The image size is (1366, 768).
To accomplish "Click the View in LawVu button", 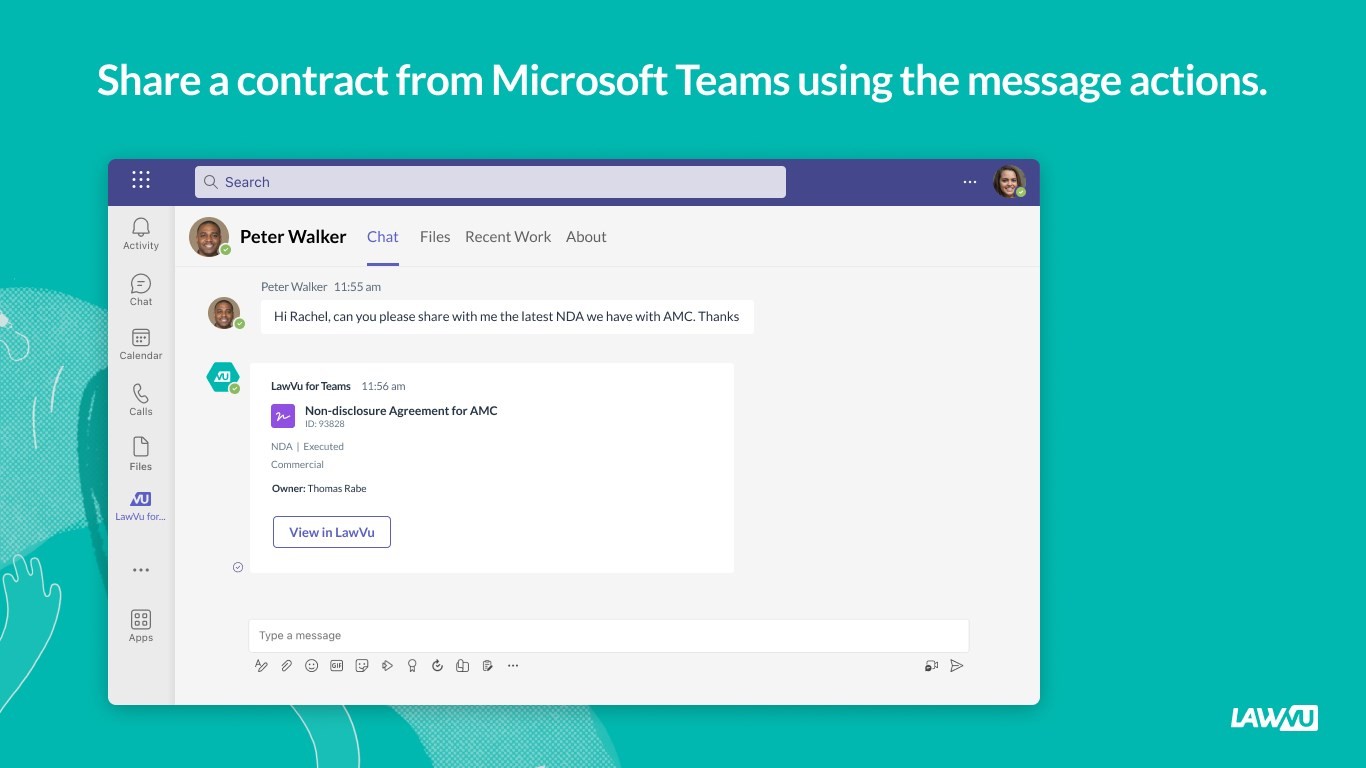I will pyautogui.click(x=332, y=532).
